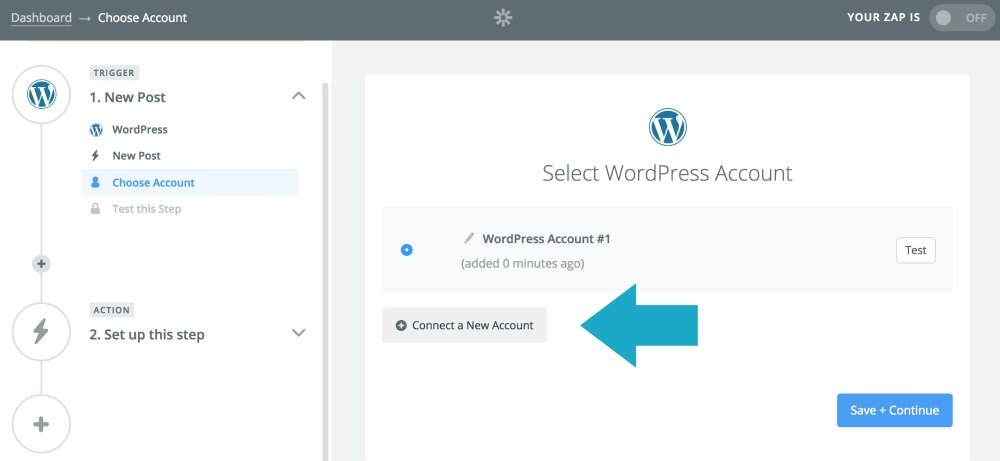The width and height of the screenshot is (1000, 461).
Task: Click the Zapier loading logo in header
Action: point(503,18)
